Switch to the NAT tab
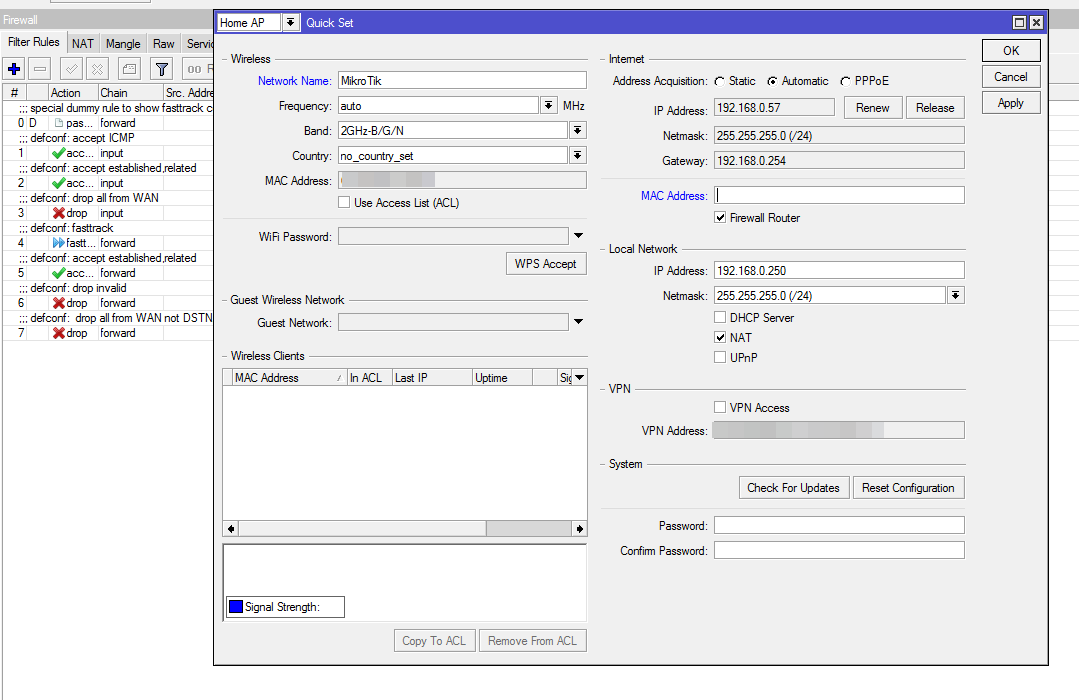1079x700 pixels. coord(83,44)
